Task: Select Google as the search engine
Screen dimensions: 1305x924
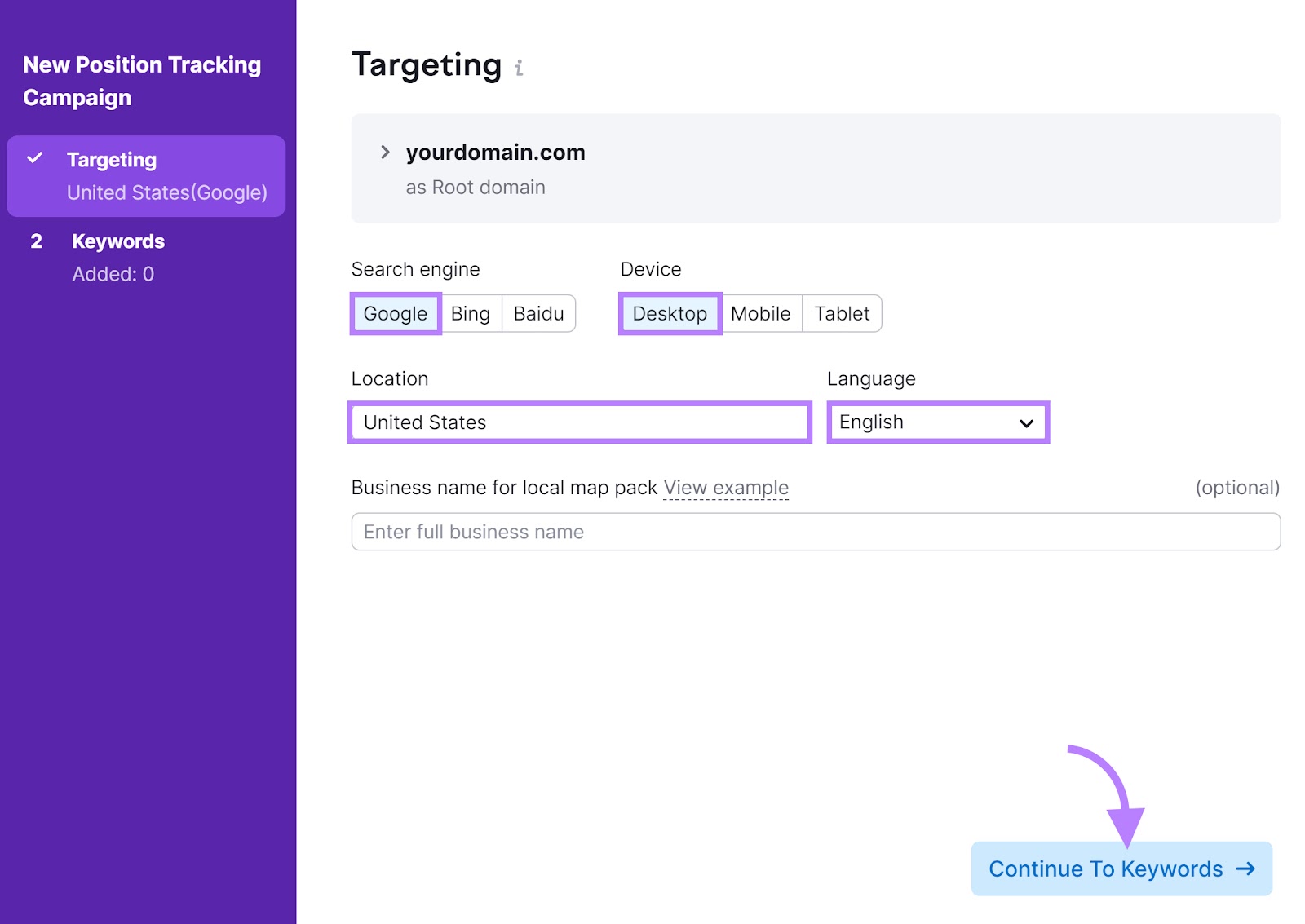Action: [x=396, y=313]
